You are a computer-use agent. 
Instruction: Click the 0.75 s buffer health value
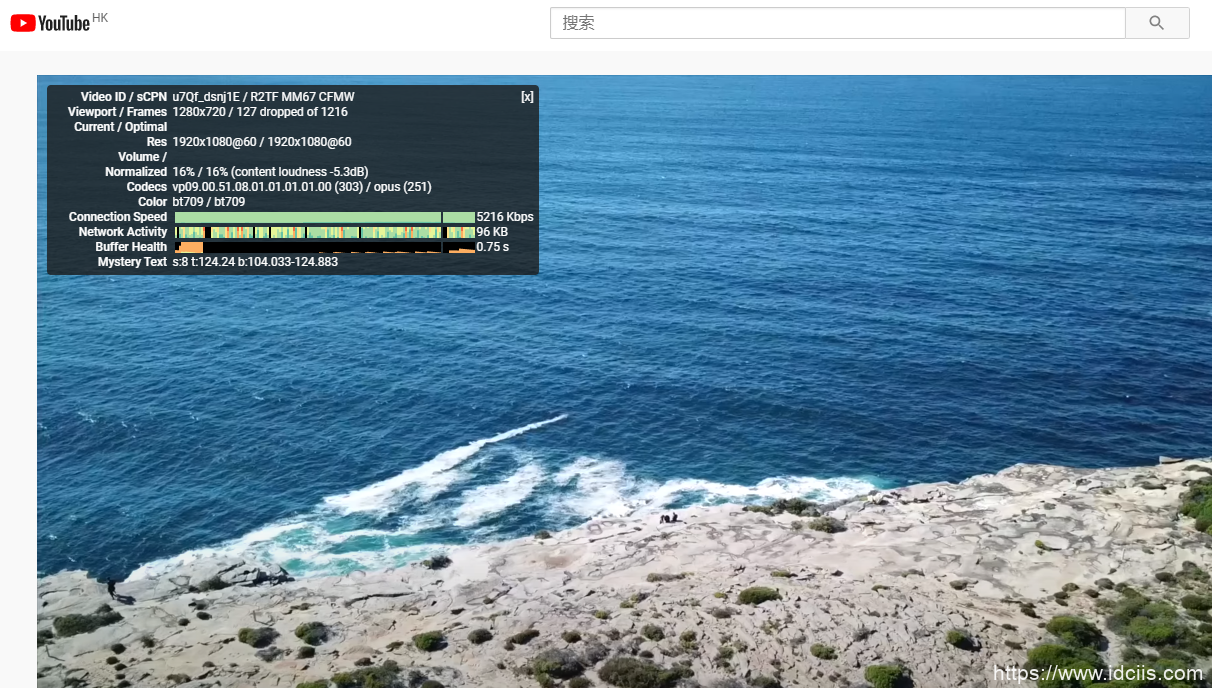(492, 247)
